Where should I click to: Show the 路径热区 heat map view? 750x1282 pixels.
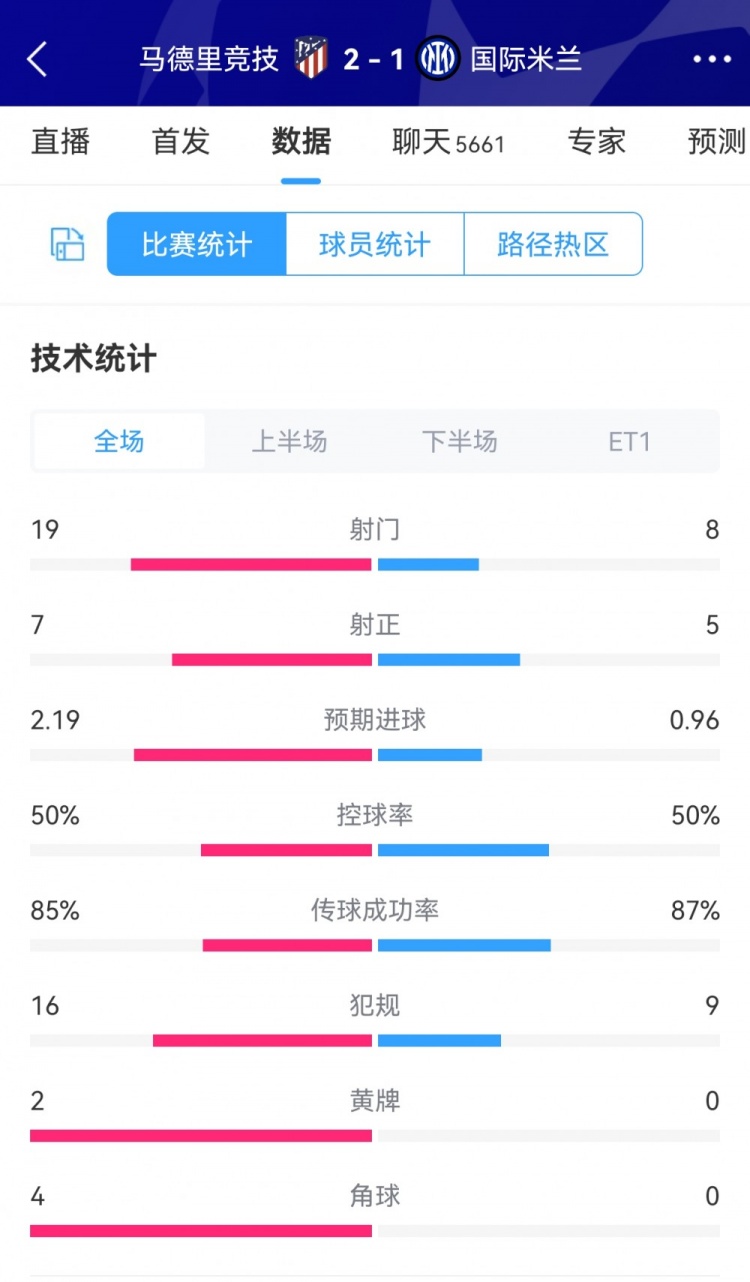point(553,244)
